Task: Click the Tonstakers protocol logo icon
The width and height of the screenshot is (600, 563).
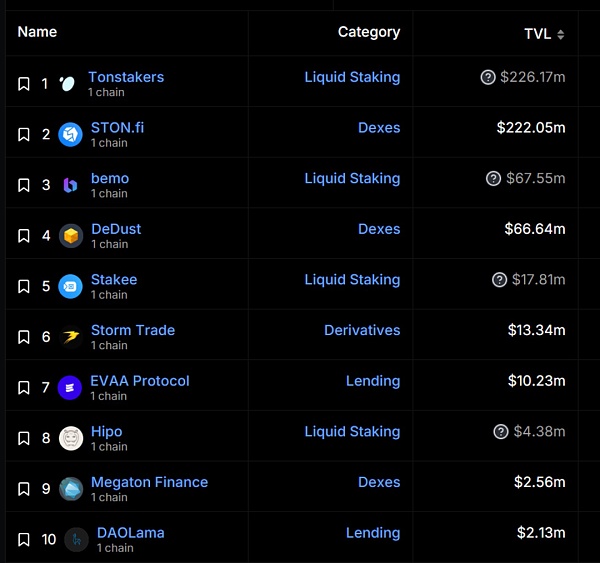Action: [67, 84]
